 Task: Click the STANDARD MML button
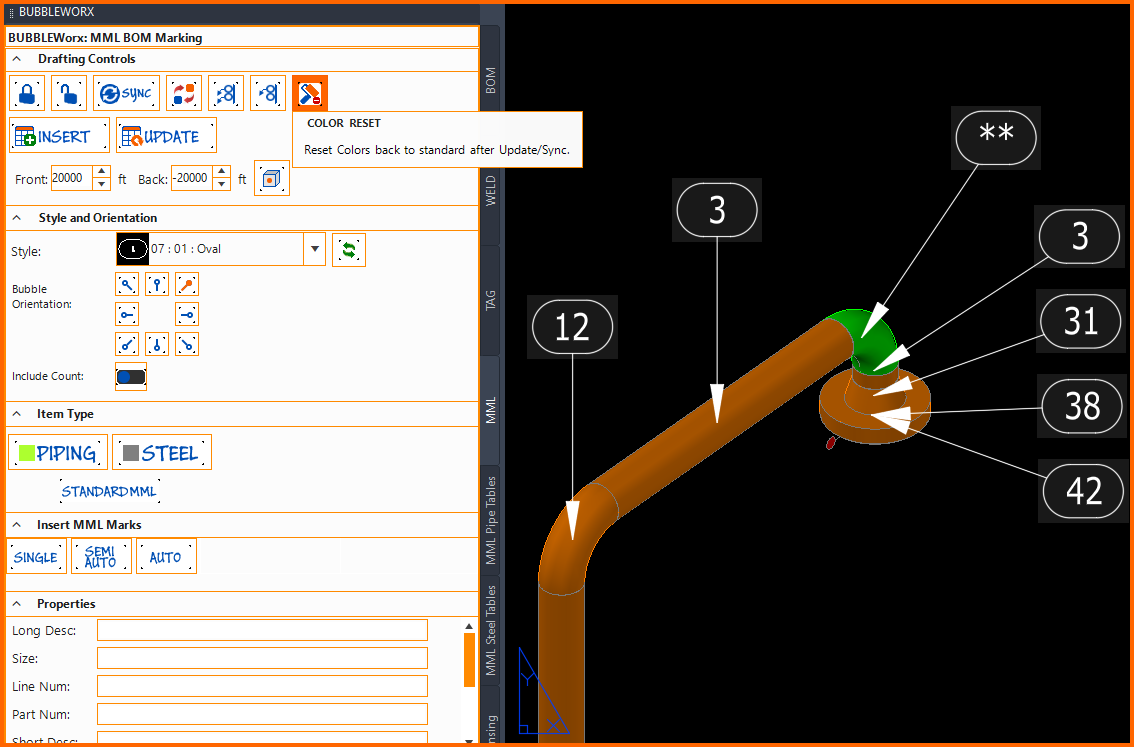point(109,492)
